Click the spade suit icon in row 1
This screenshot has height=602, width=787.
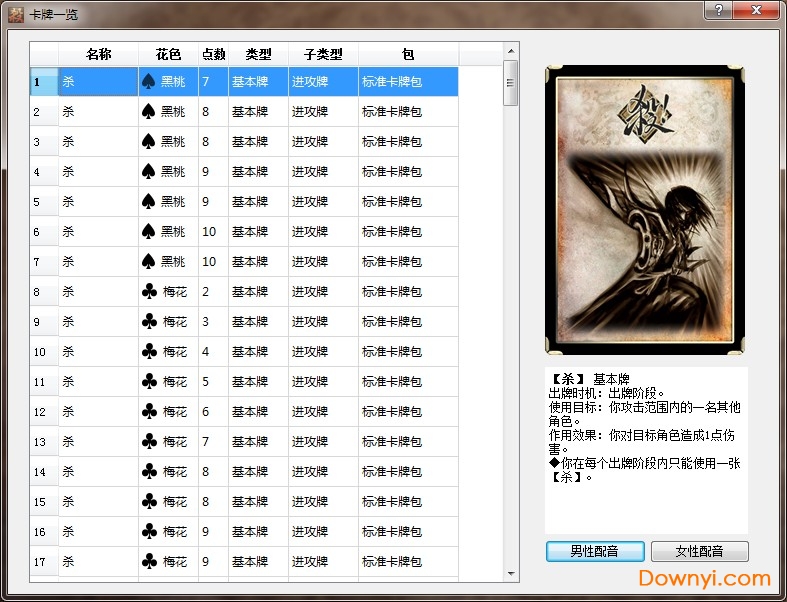149,82
